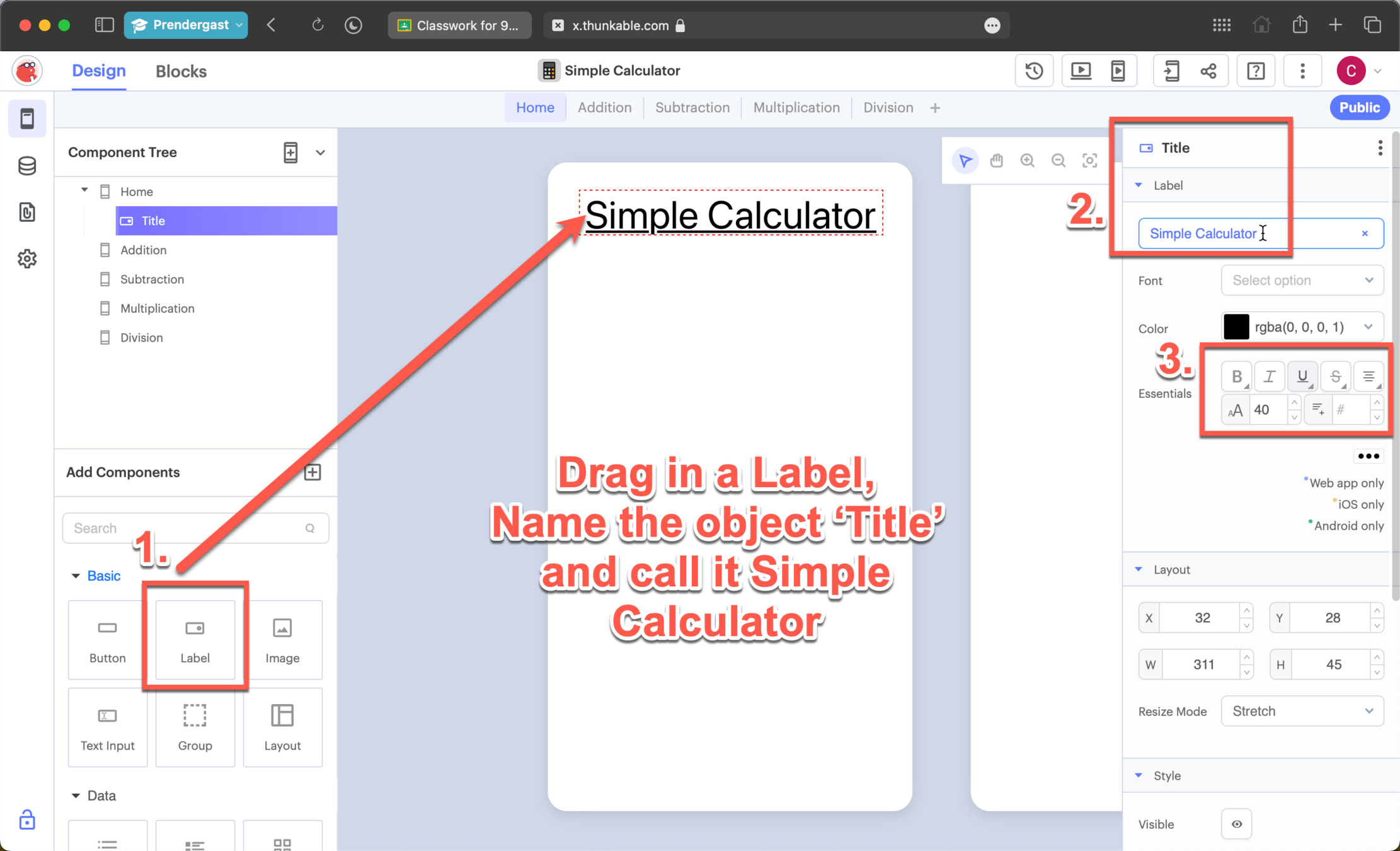Screen dimensions: 1400x851
Task: Click the black color swatch
Action: pyautogui.click(x=1236, y=327)
